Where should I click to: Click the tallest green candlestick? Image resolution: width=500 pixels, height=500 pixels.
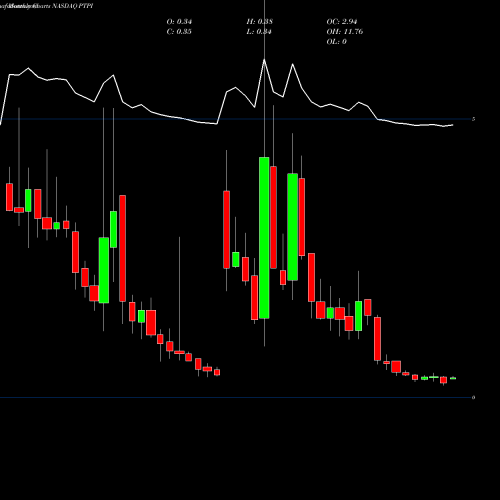tap(264, 238)
